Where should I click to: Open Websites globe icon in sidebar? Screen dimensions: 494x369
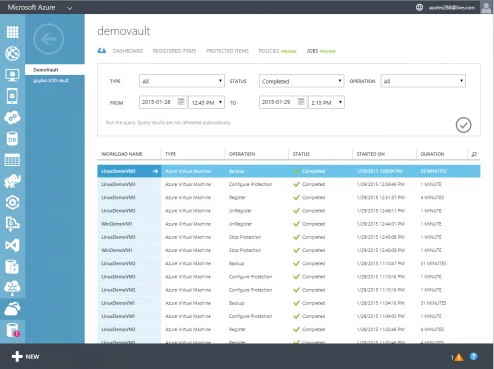[x=12, y=53]
